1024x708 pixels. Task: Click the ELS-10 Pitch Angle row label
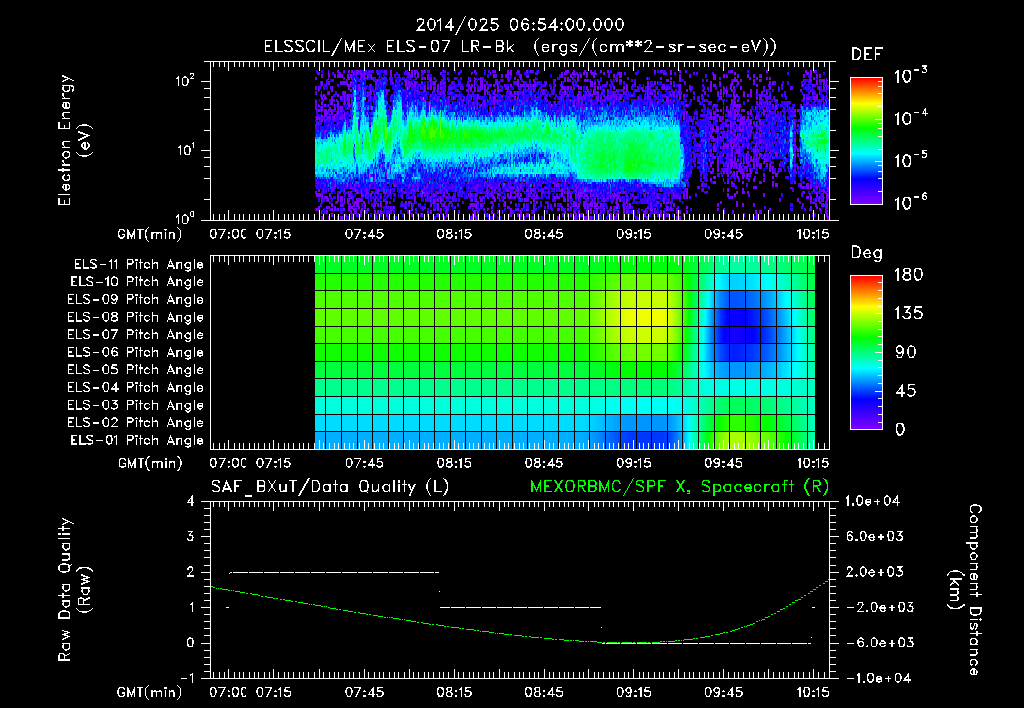tap(136, 282)
